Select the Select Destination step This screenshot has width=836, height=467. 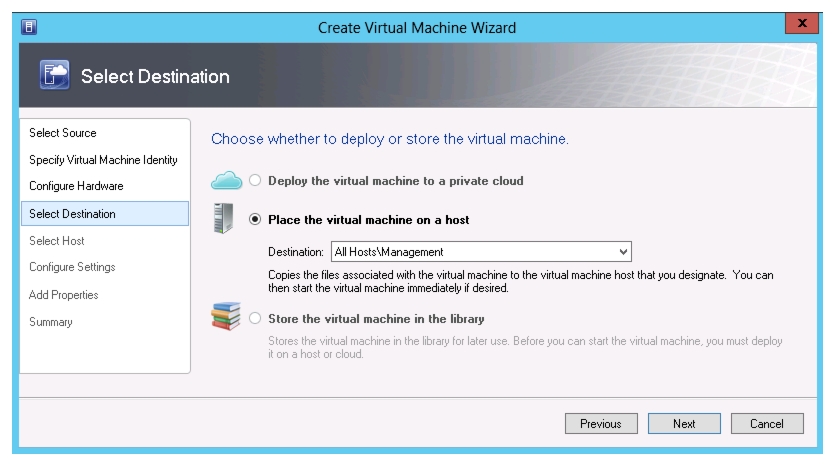coord(105,214)
